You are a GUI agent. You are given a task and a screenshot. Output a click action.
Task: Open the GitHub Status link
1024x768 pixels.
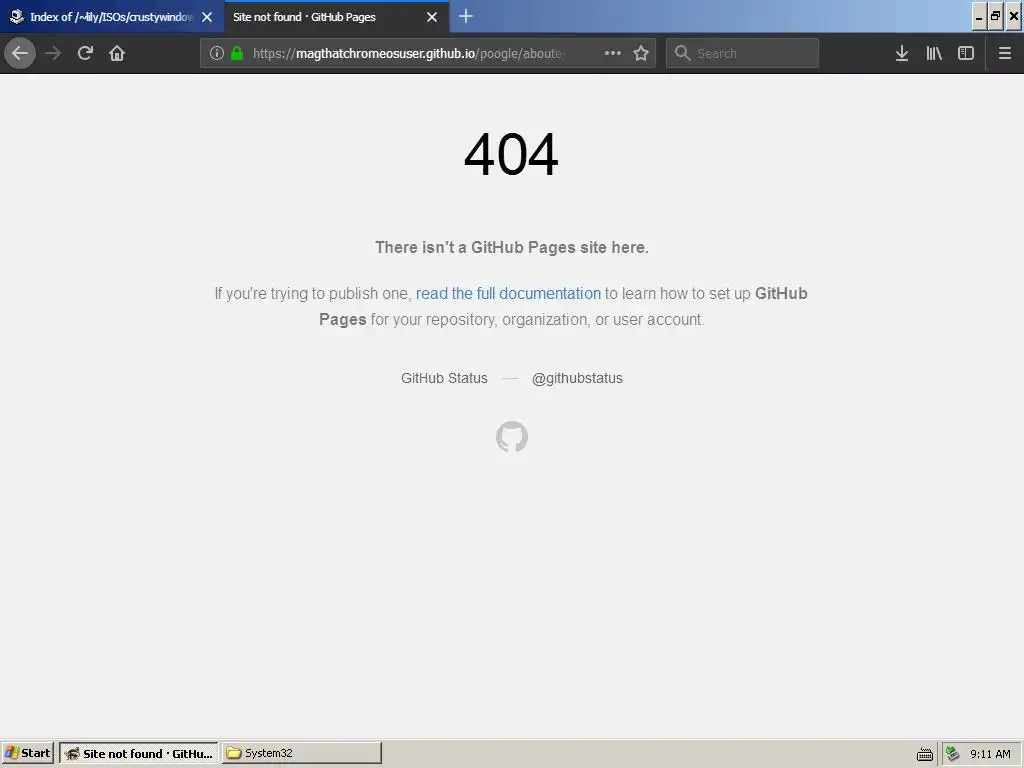tap(444, 378)
